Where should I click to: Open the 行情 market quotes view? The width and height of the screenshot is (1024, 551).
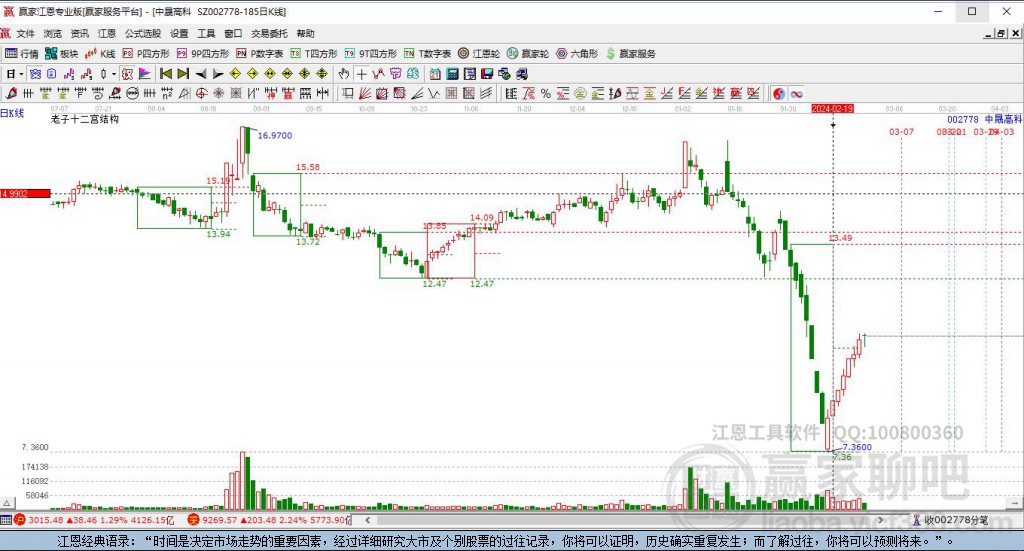pos(22,54)
